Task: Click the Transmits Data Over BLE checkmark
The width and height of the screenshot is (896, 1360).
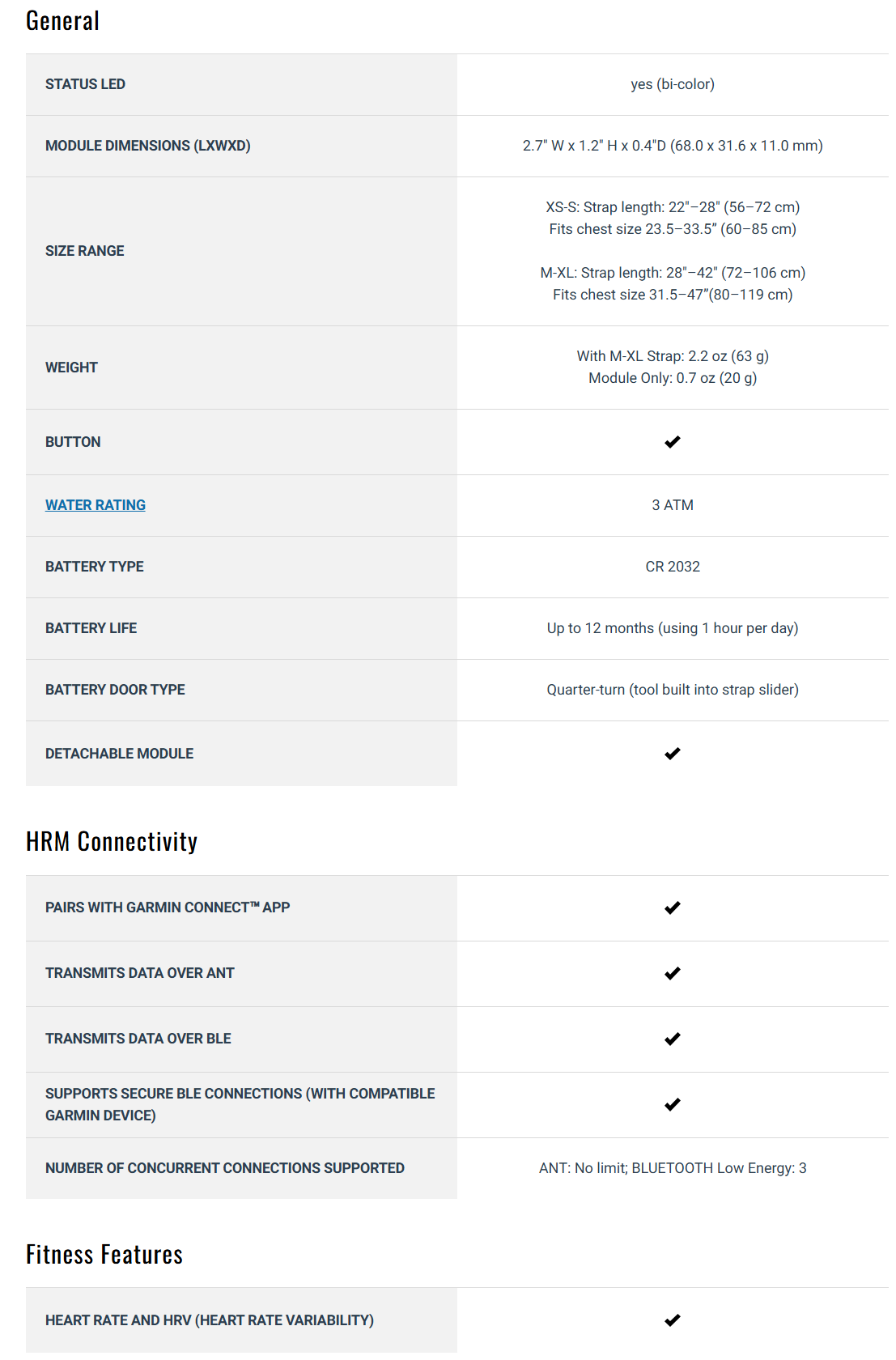Action: (x=672, y=1039)
